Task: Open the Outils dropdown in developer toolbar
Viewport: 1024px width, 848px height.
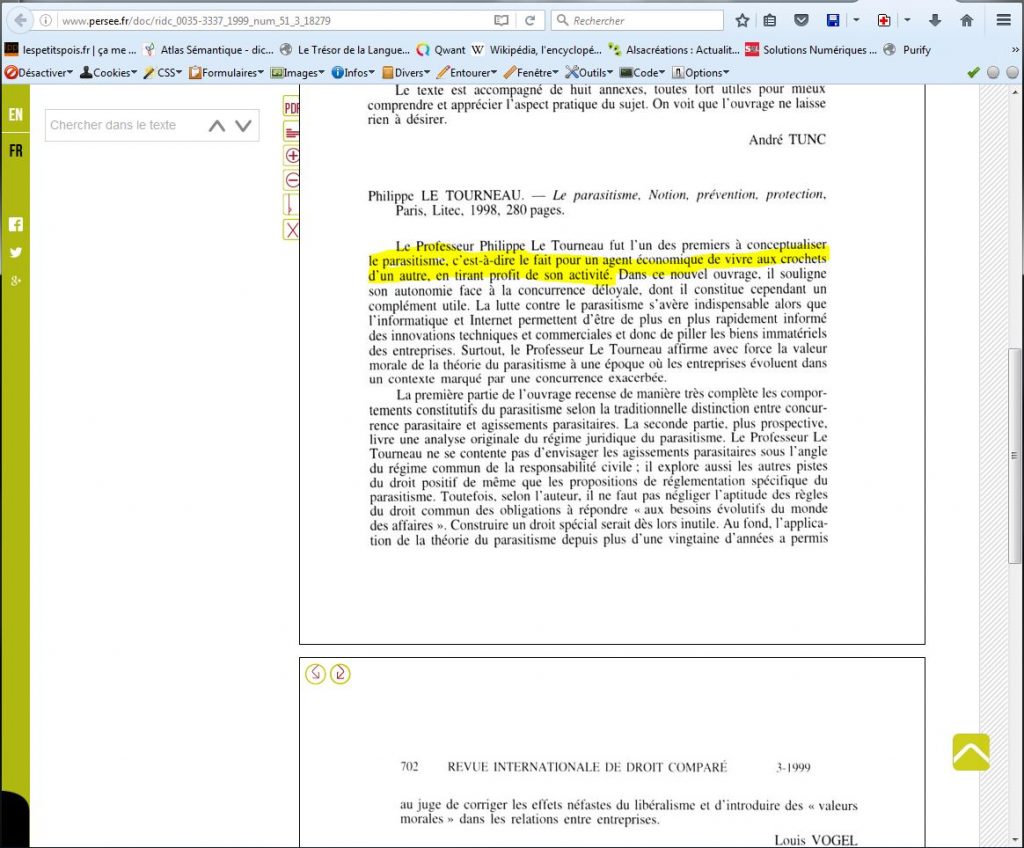Action: (590, 72)
